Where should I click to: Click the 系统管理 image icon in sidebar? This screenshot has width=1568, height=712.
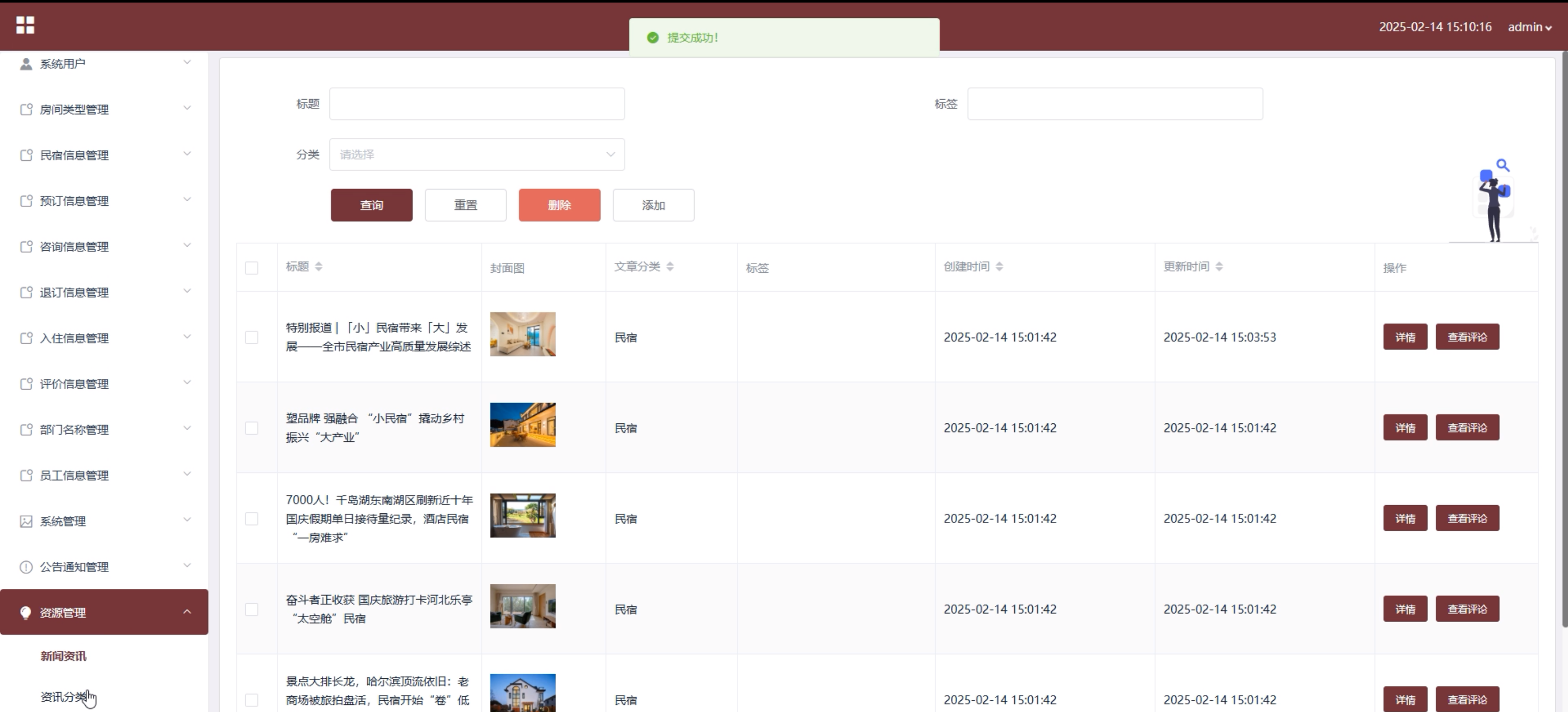coord(26,521)
